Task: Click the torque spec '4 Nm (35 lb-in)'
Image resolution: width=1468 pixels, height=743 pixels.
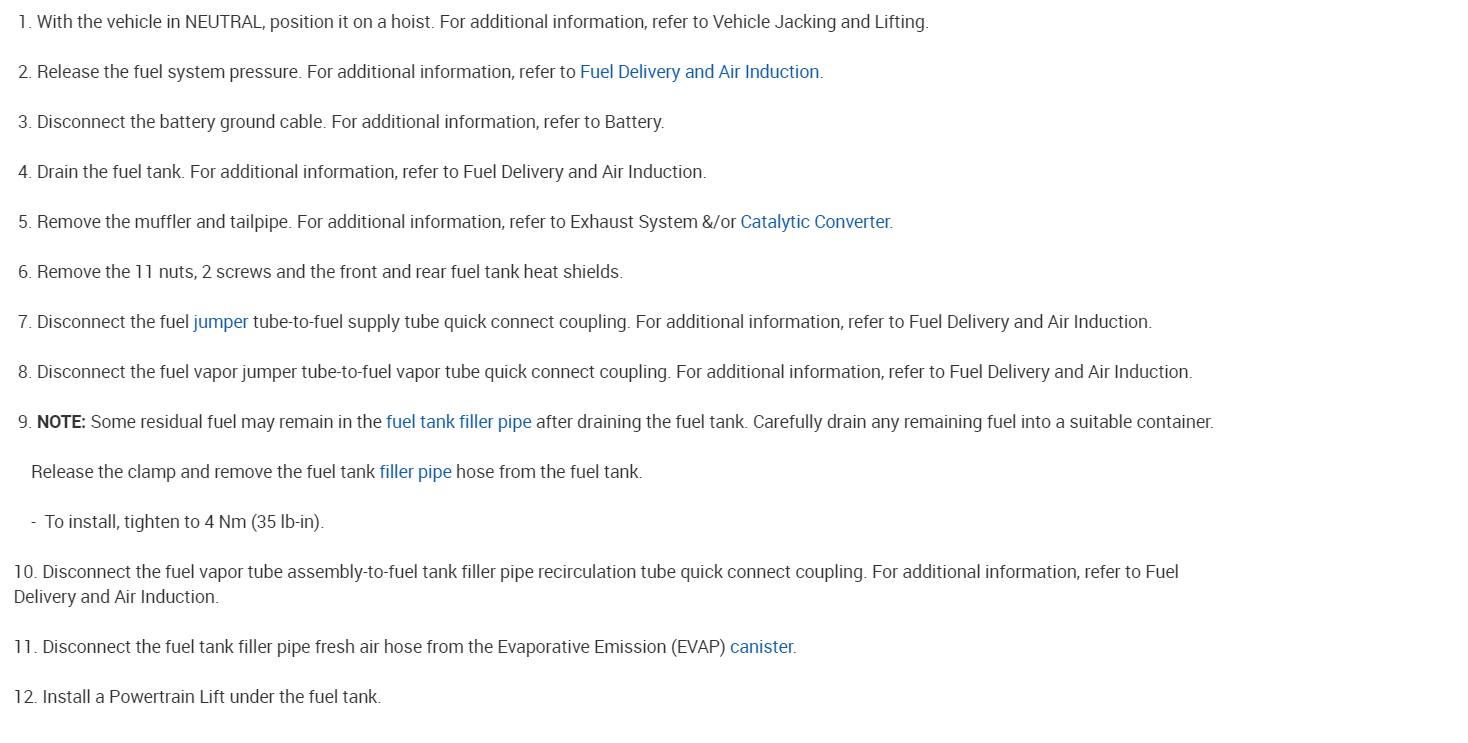Action: pos(262,522)
